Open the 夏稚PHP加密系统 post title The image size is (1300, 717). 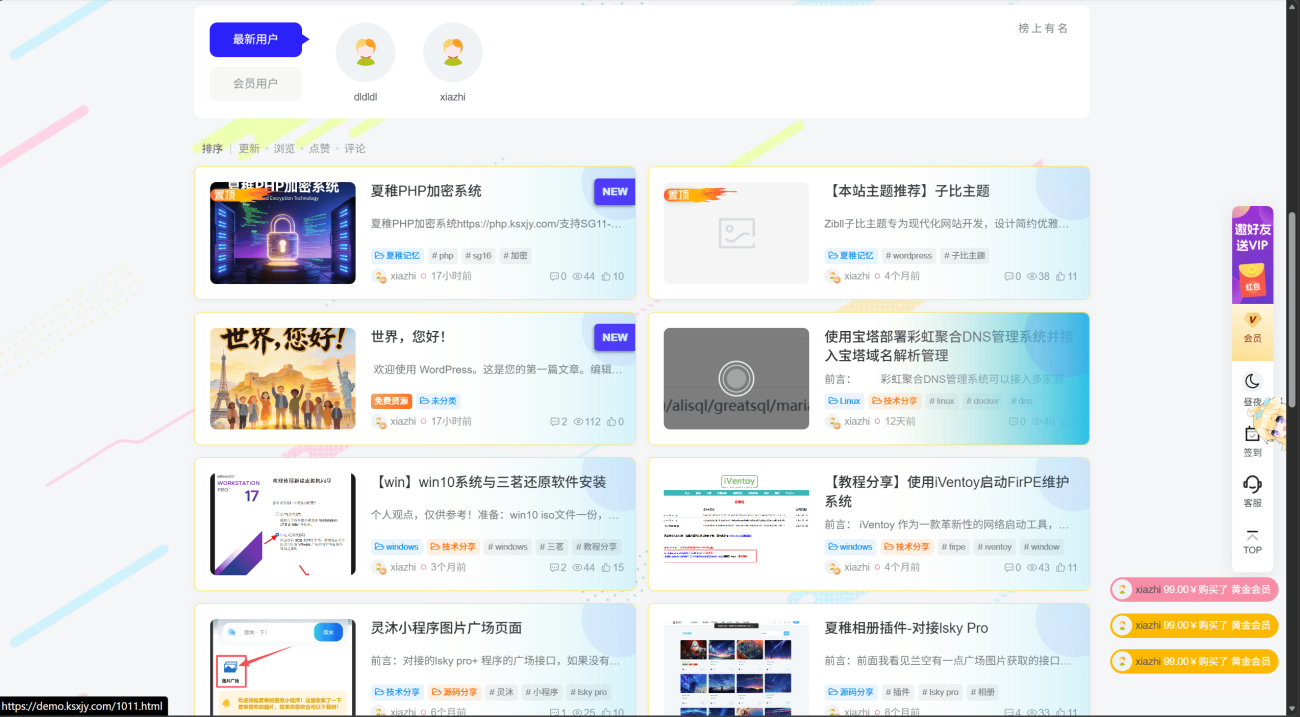point(426,191)
